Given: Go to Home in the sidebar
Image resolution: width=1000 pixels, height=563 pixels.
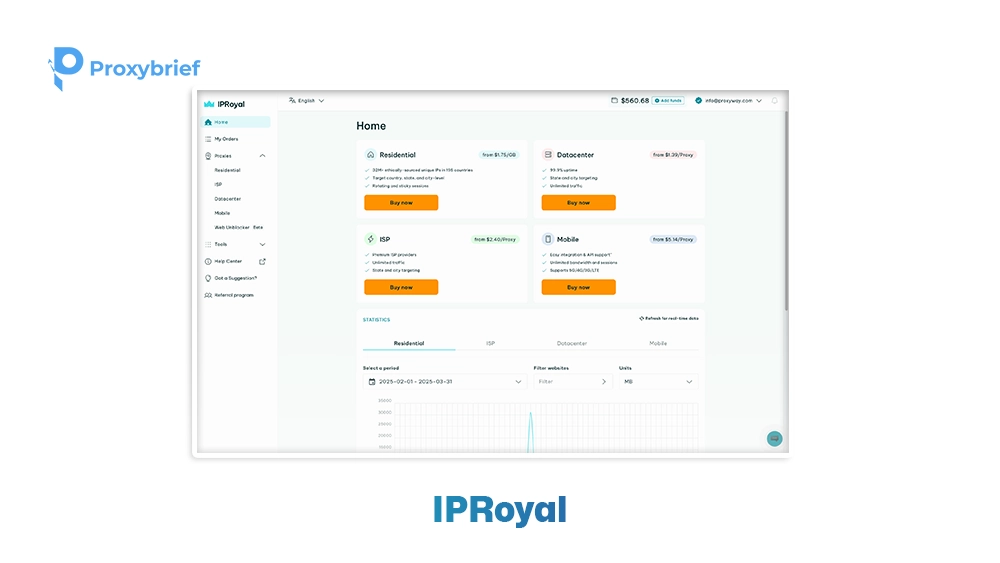Looking at the screenshot, I should [236, 122].
